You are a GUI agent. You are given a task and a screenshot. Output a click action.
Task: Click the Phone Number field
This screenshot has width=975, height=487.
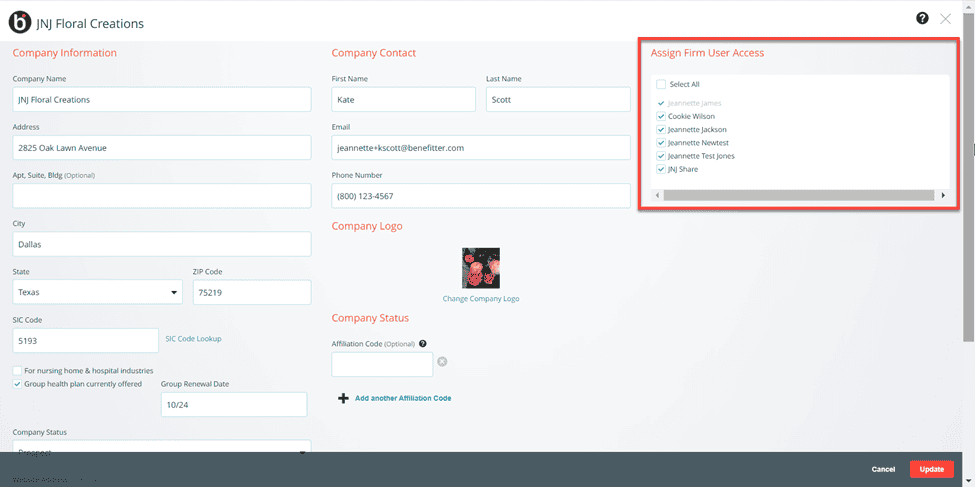(481, 196)
